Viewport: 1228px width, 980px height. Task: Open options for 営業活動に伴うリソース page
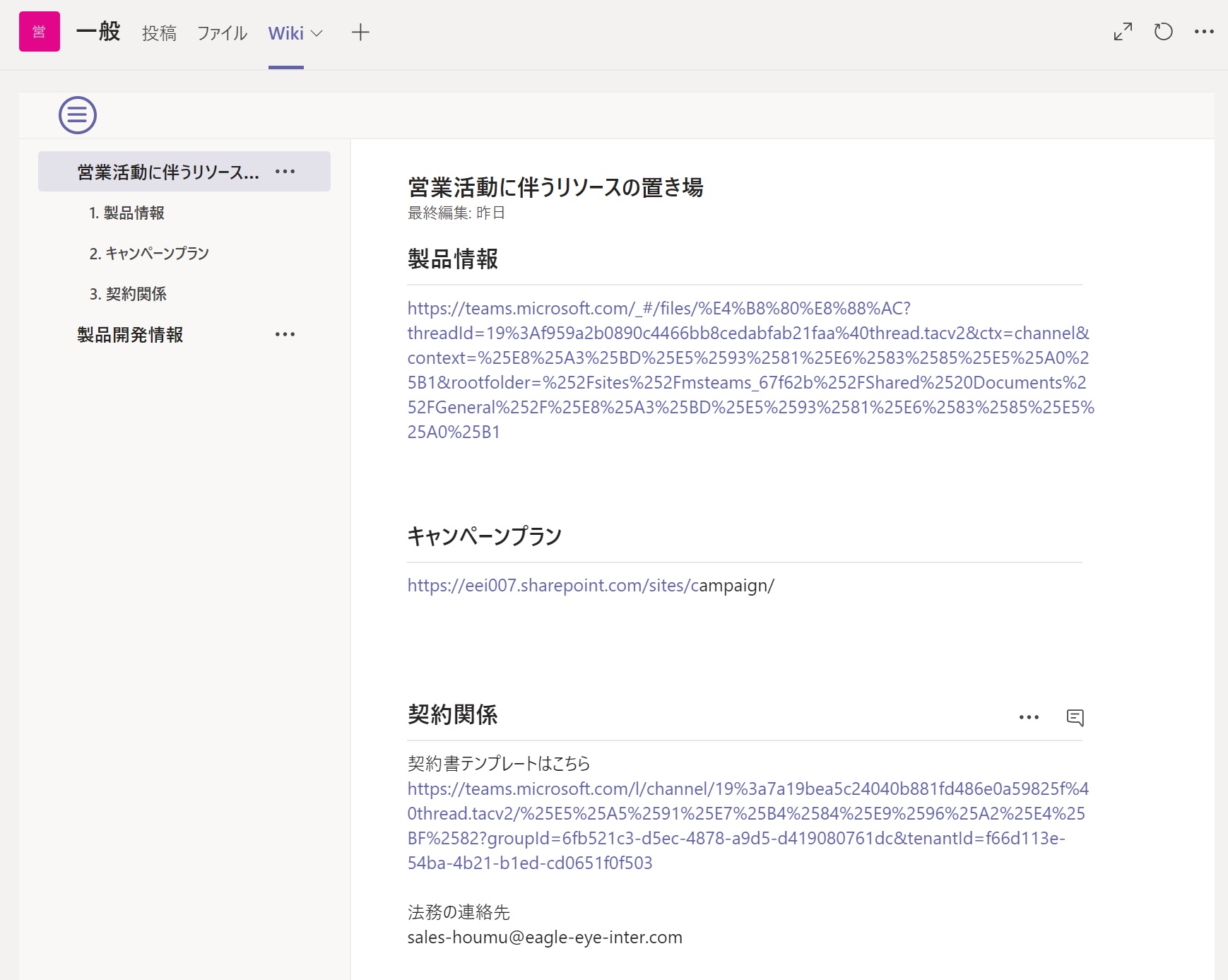pyautogui.click(x=285, y=172)
